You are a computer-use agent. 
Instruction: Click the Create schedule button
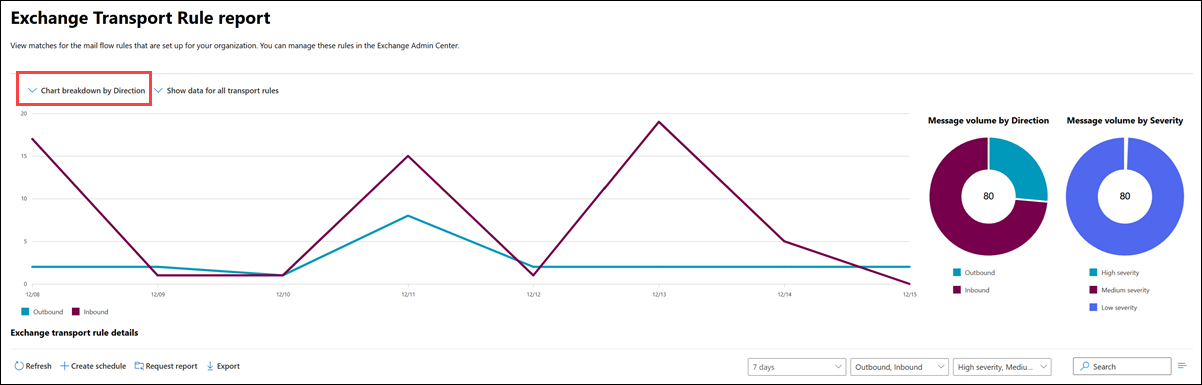pos(93,366)
